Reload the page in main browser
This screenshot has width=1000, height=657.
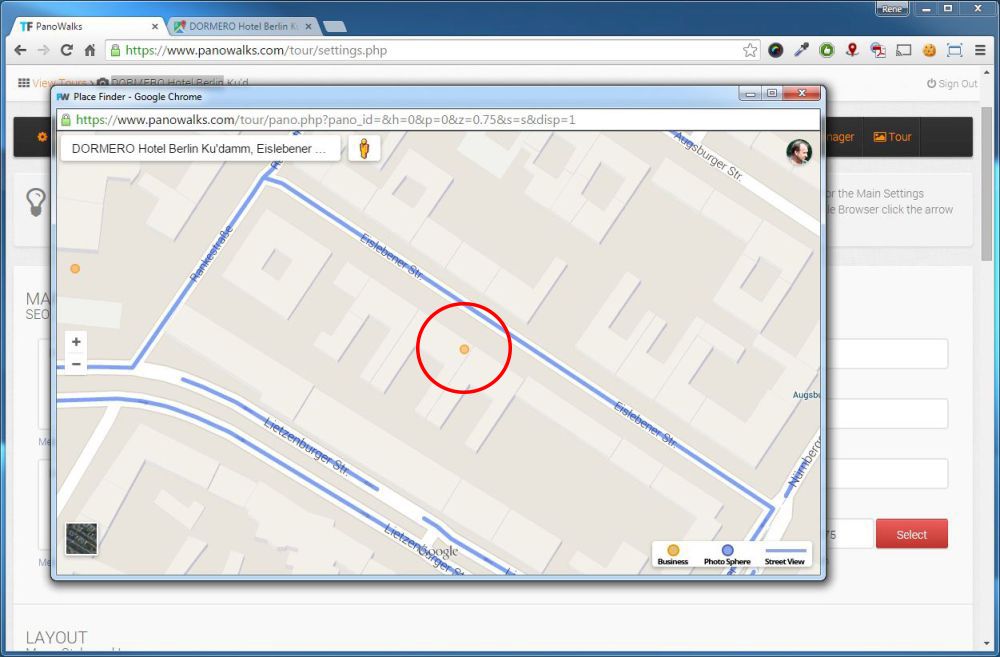(x=67, y=50)
